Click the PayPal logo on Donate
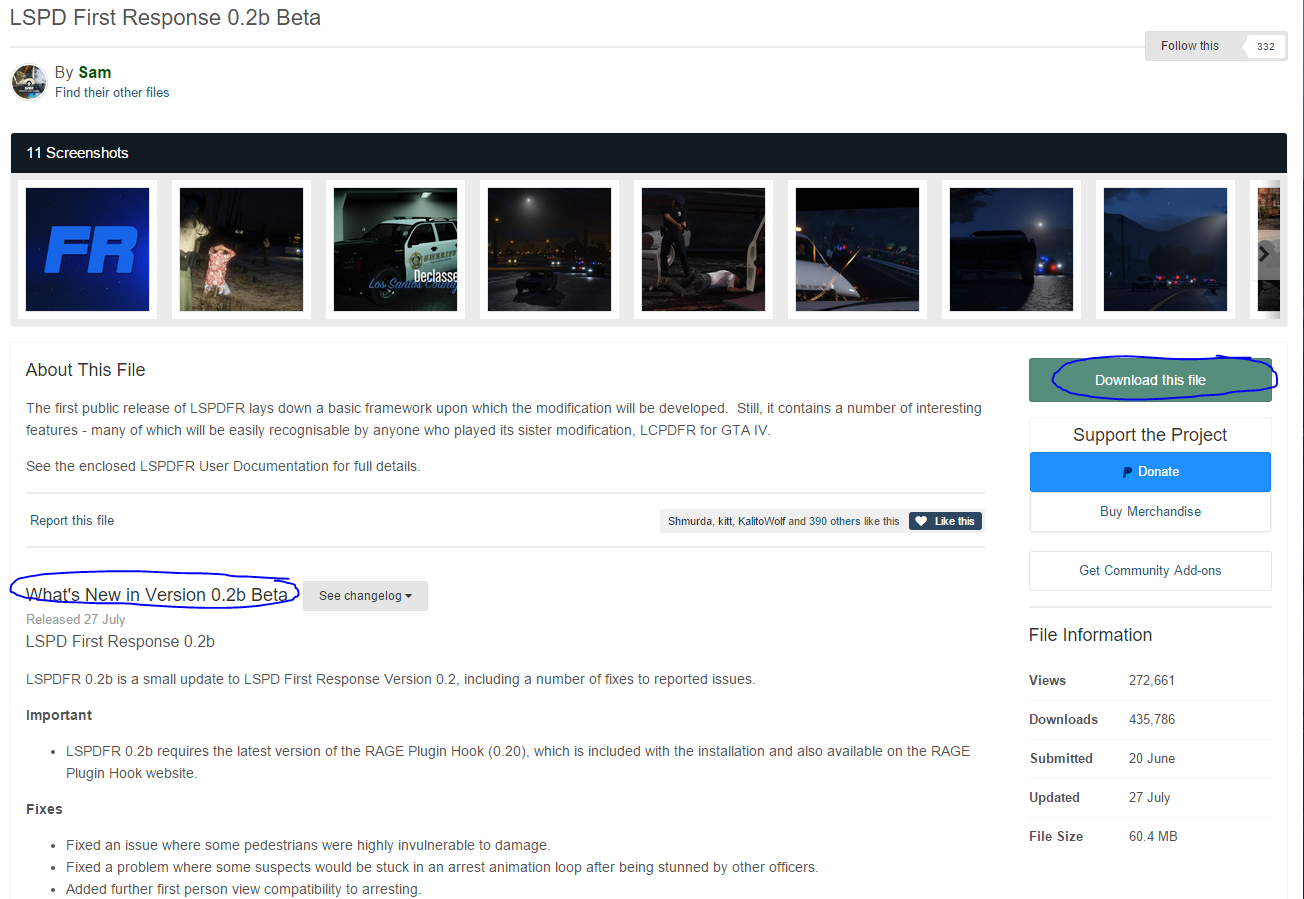1304x899 pixels. pos(1127,472)
